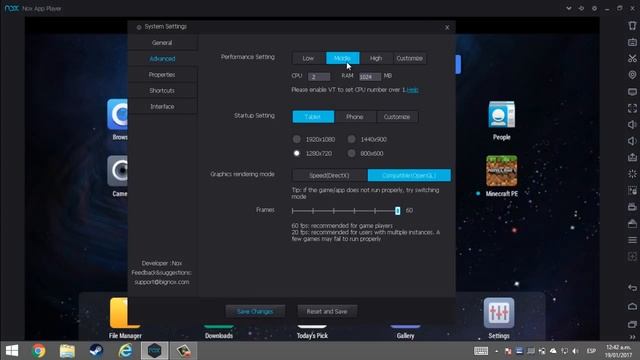Click the Android home sidebar icon

[632, 306]
